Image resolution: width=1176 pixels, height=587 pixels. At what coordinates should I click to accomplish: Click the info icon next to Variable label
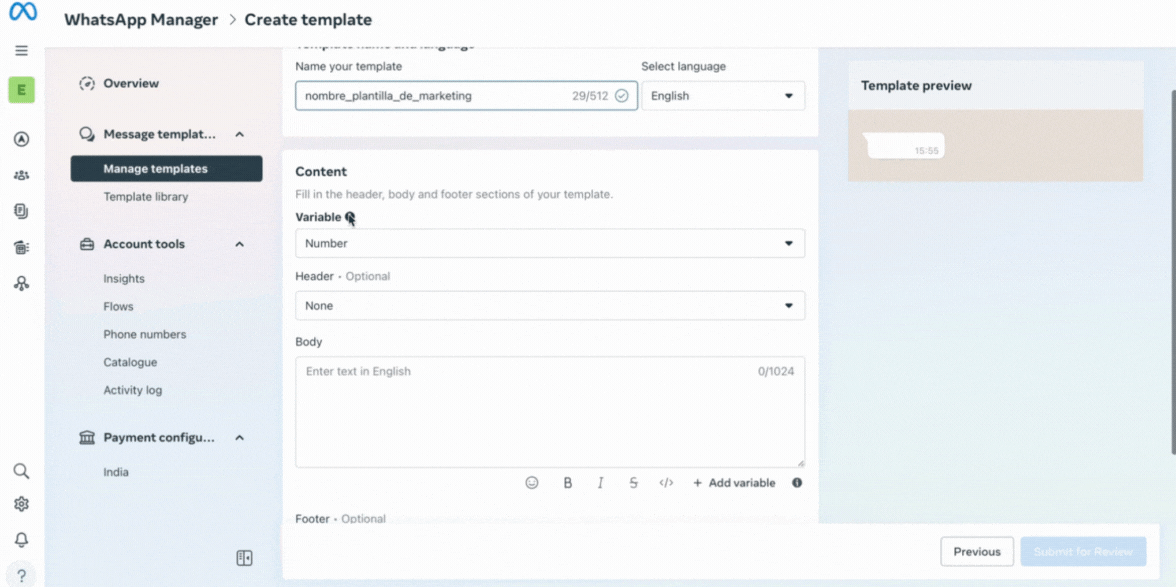click(350, 217)
